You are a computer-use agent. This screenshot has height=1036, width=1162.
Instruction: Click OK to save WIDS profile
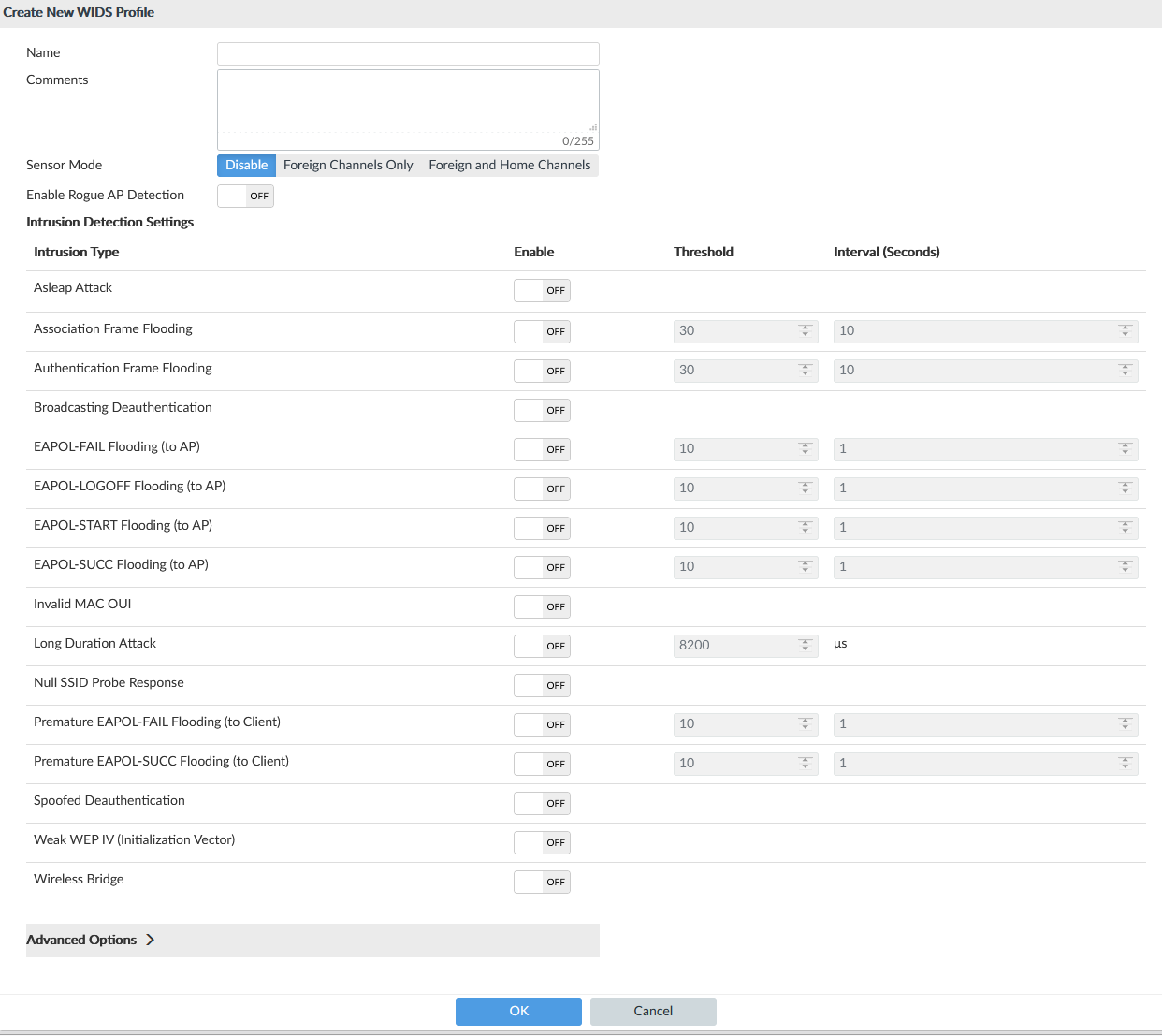(x=518, y=1011)
